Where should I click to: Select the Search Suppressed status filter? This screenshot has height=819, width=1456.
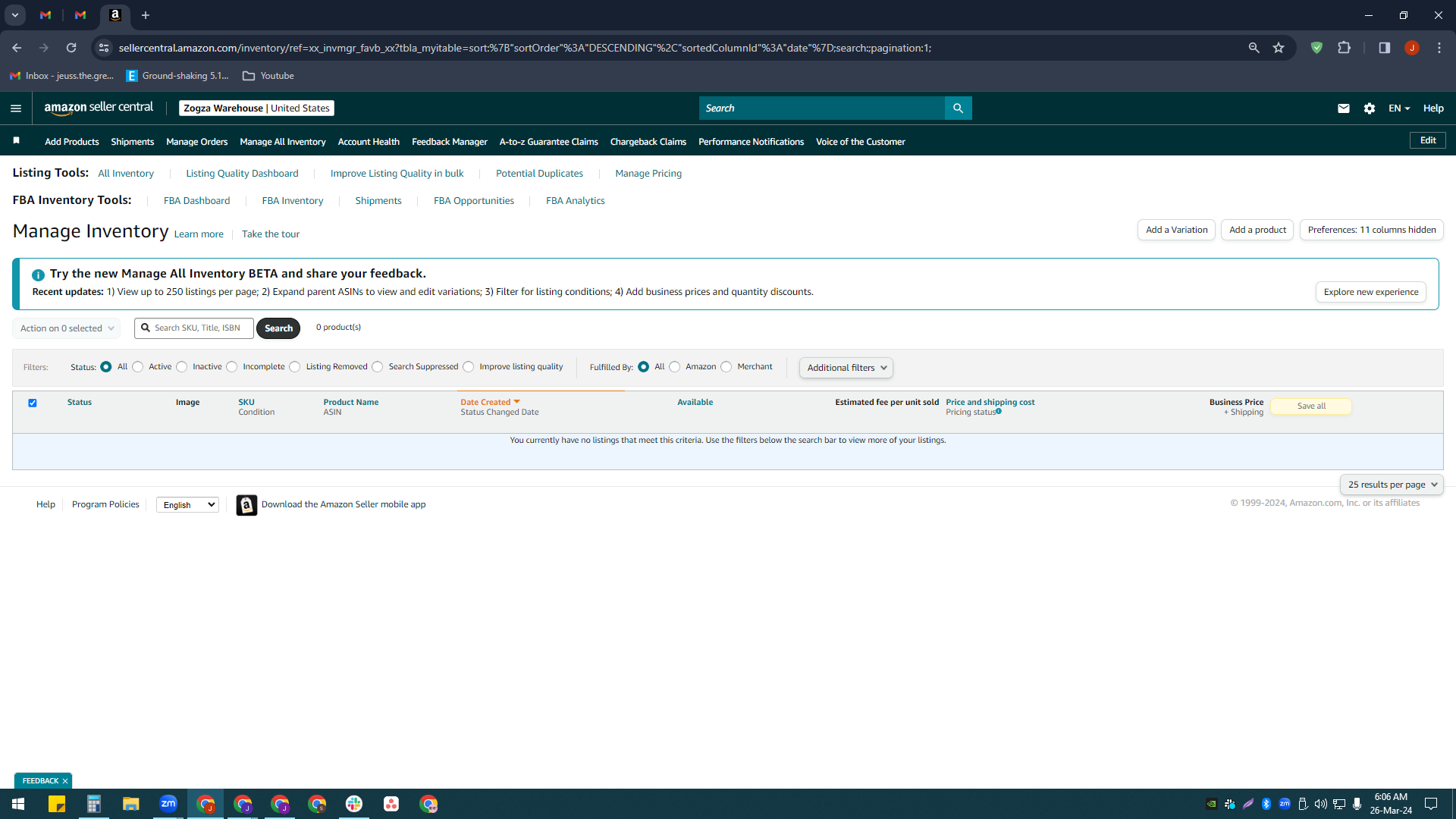pyautogui.click(x=378, y=367)
